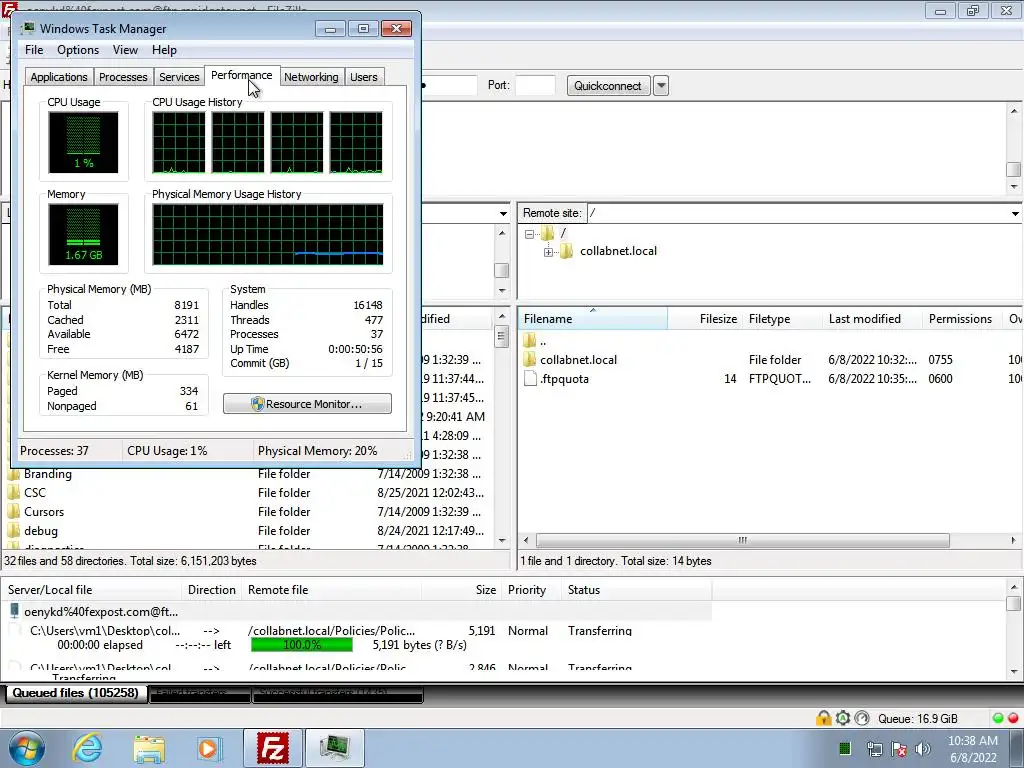Click the Cursors folder icon in the local list

pyautogui.click(x=14, y=511)
